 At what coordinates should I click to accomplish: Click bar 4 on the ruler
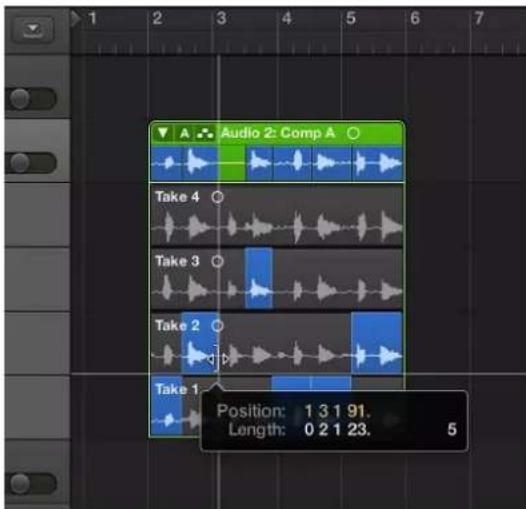pos(286,18)
